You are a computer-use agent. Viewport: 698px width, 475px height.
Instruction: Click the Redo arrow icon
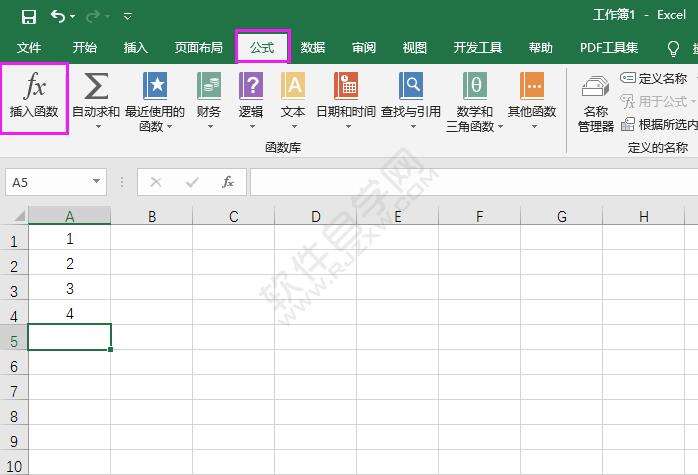[x=93, y=16]
